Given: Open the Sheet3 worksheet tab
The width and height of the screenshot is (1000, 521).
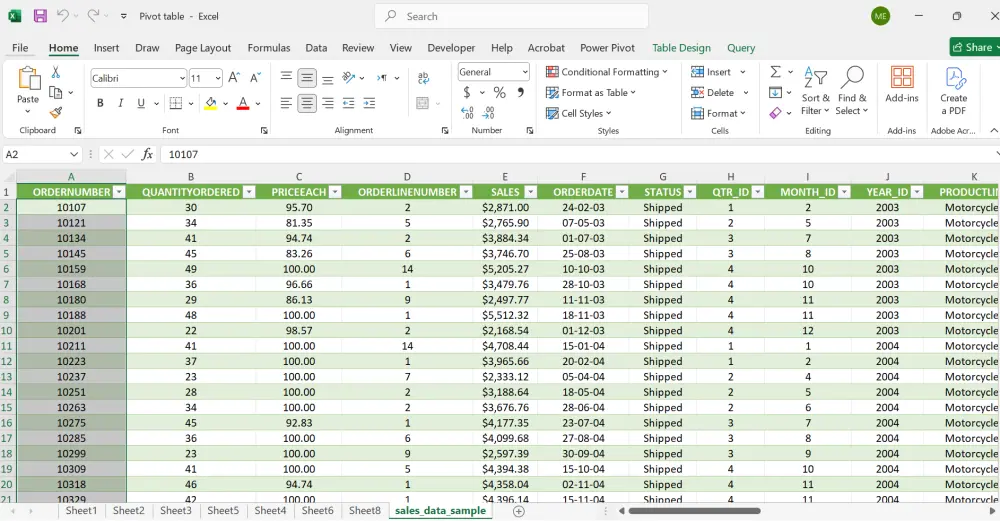Looking at the screenshot, I should (175, 511).
